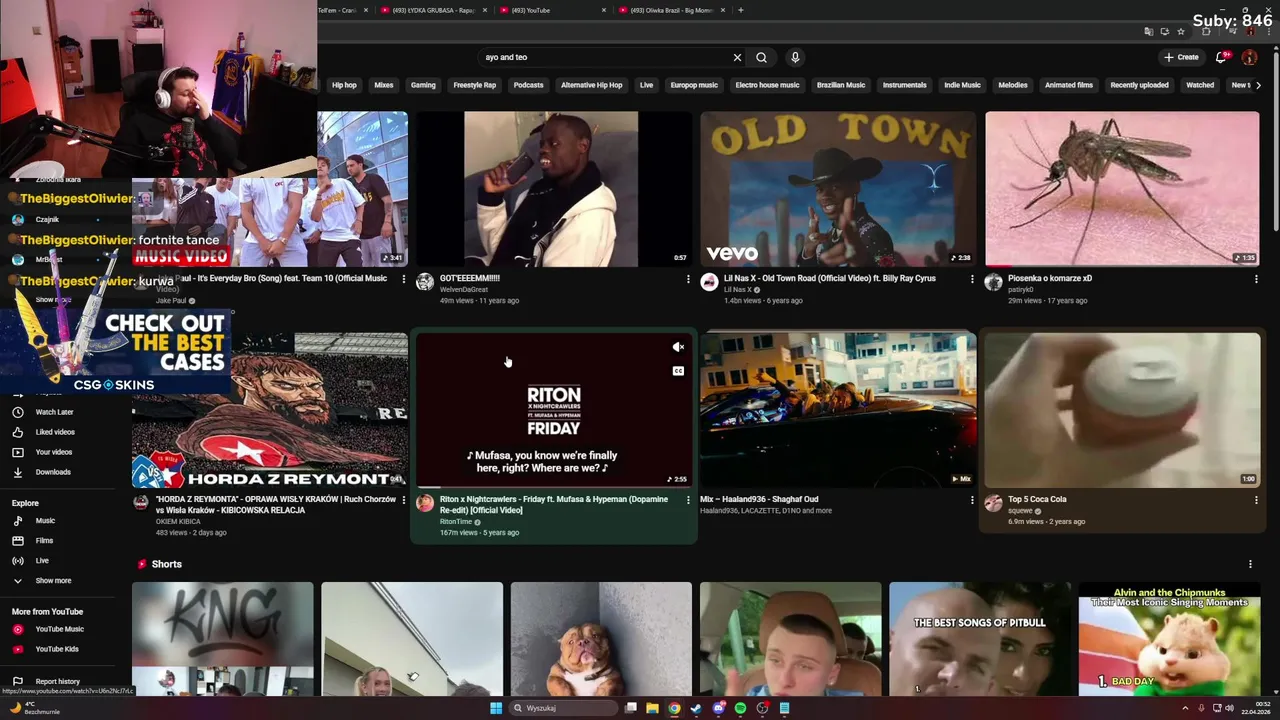The width and height of the screenshot is (1280, 720).
Task: Open the account avatar menu
Action: coord(1249,57)
